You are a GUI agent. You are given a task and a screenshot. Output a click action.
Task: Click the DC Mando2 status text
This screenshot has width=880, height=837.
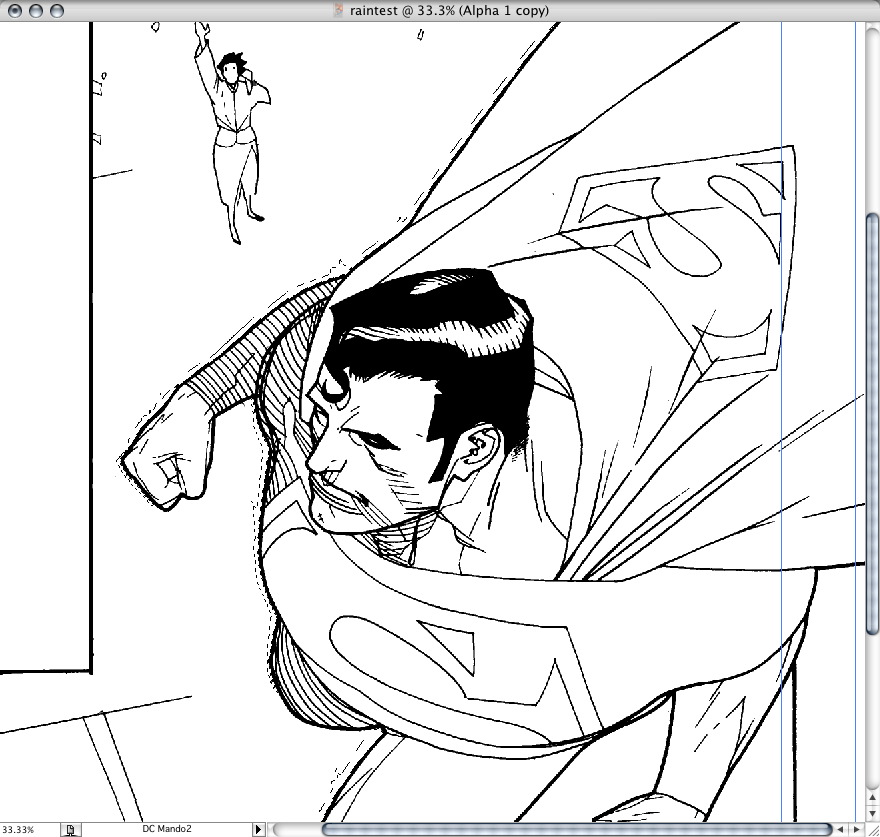(x=167, y=829)
